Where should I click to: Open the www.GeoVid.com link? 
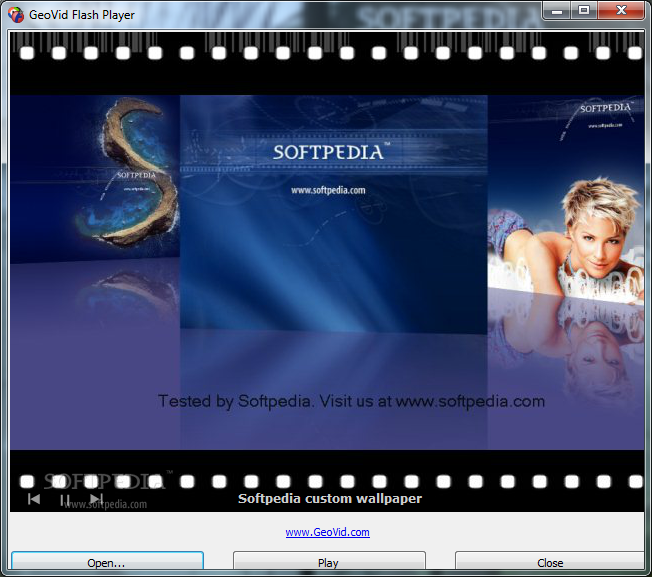(x=327, y=532)
